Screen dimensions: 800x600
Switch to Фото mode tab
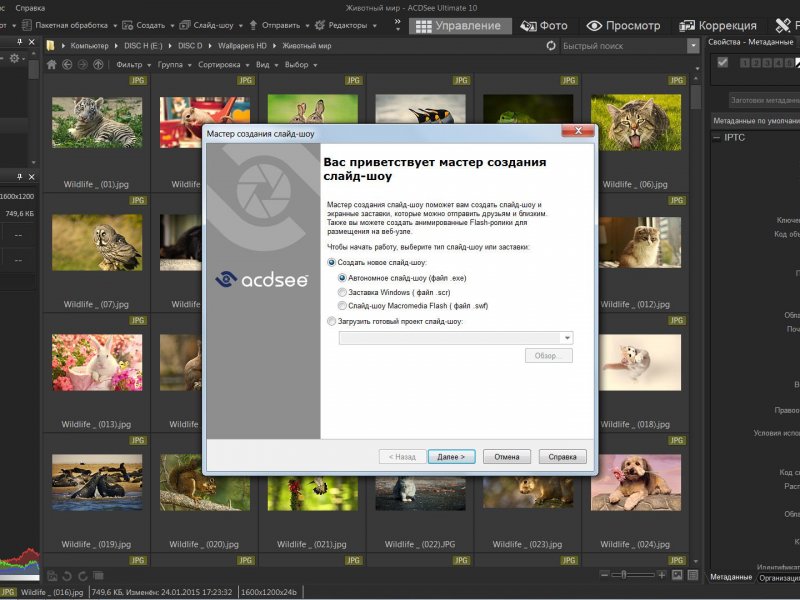point(544,26)
